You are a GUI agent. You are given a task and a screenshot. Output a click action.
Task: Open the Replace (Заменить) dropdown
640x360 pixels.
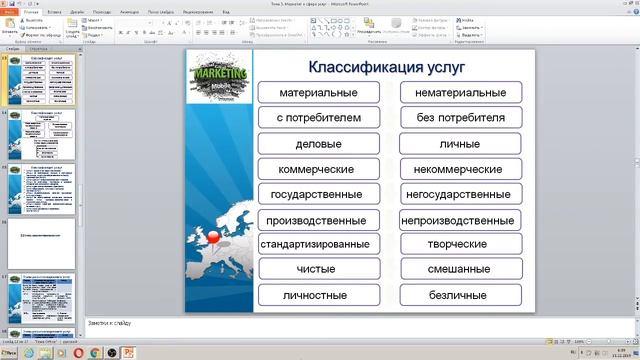click(x=469, y=28)
